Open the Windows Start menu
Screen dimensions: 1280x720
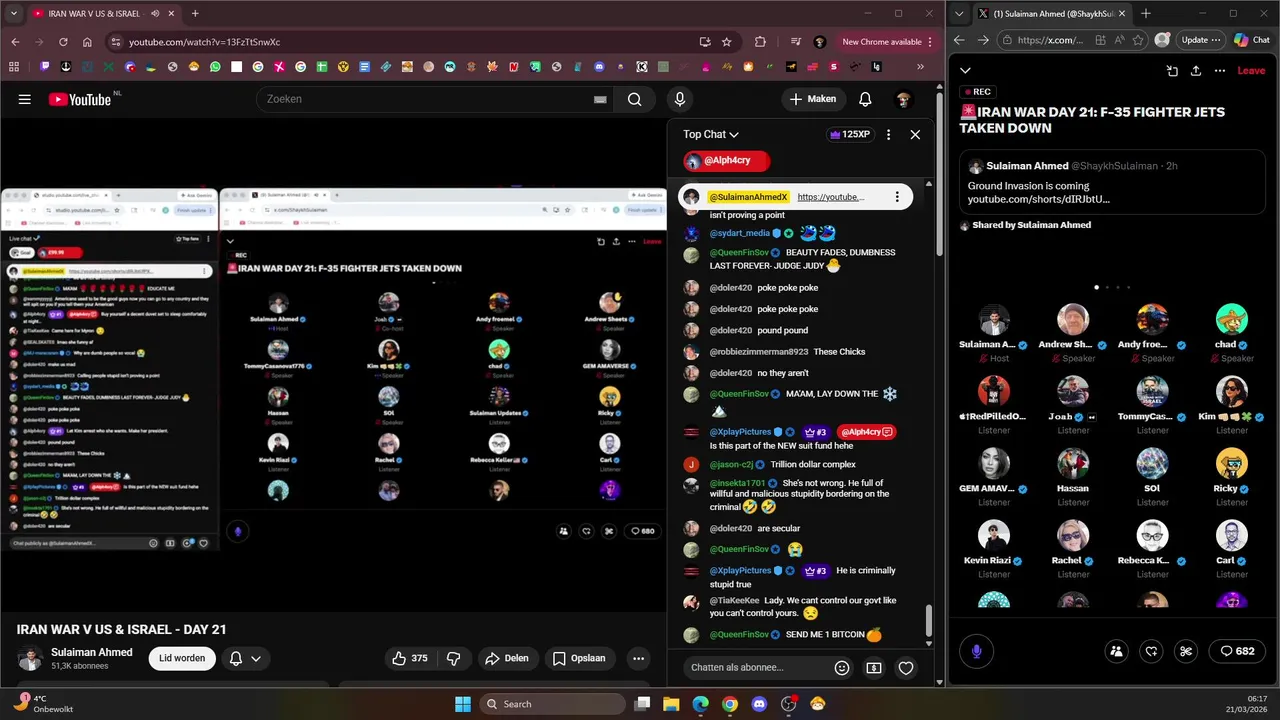coord(463,704)
